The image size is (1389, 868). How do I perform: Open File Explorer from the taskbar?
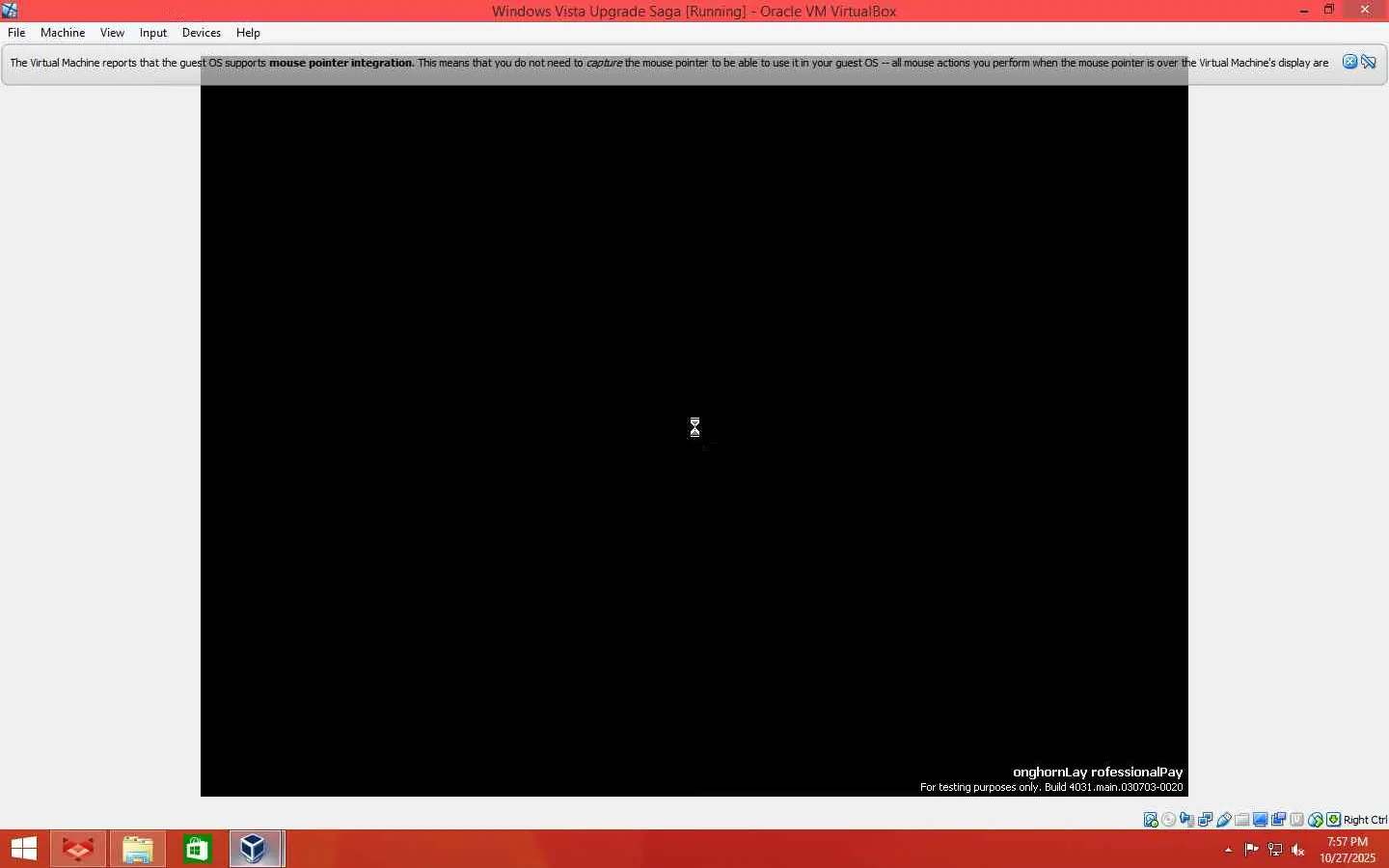point(138,849)
